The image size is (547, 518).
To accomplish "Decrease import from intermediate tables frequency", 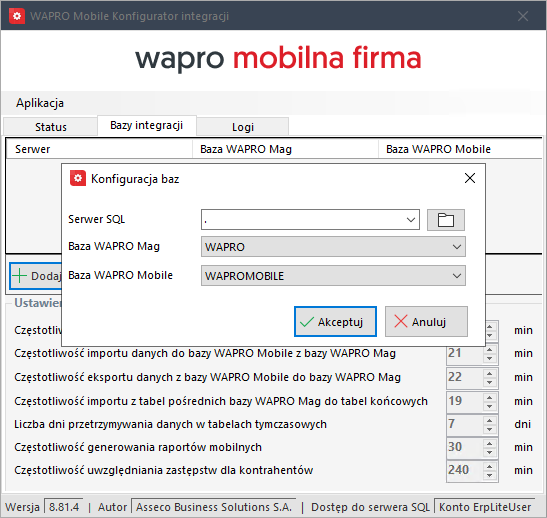I will tap(490, 406).
